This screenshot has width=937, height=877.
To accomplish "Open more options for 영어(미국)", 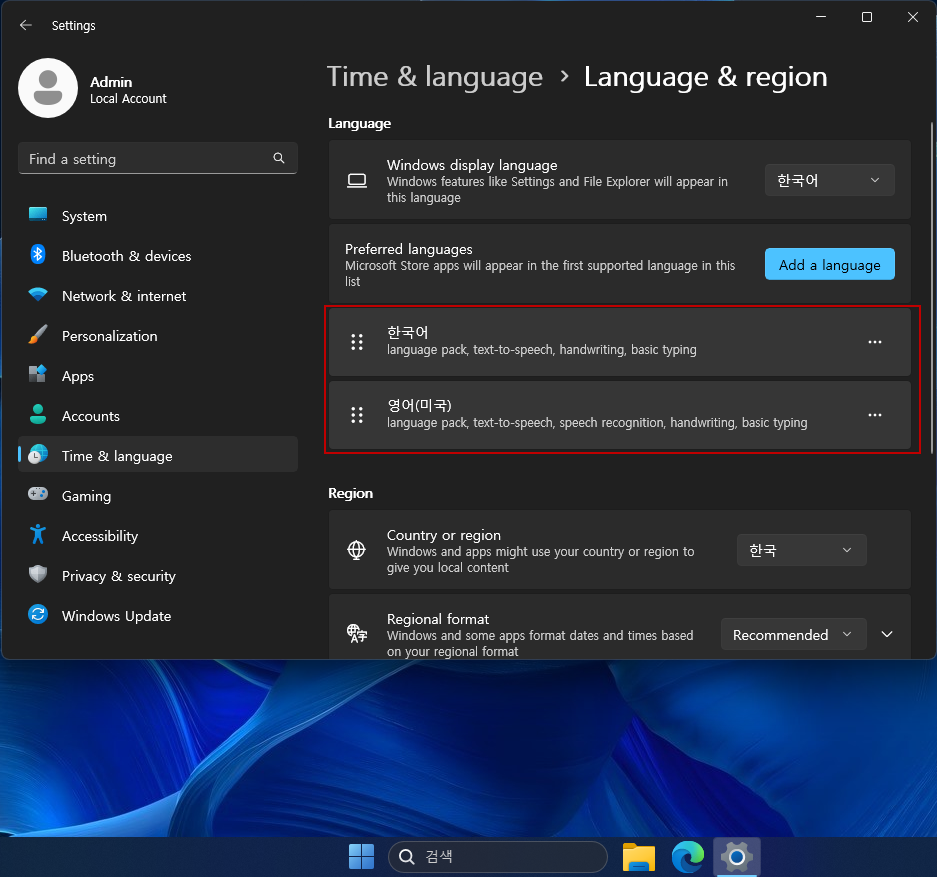I will point(875,415).
